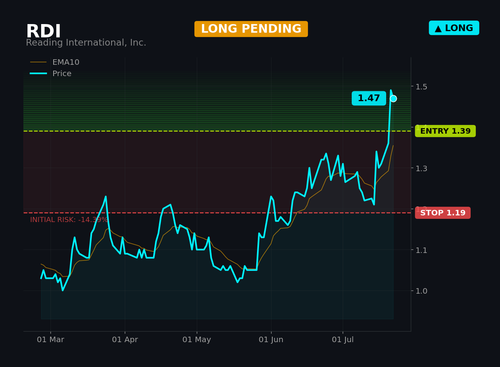Click the '01 Jul' date axis label
This screenshot has height=367, width=500.
click(343, 340)
